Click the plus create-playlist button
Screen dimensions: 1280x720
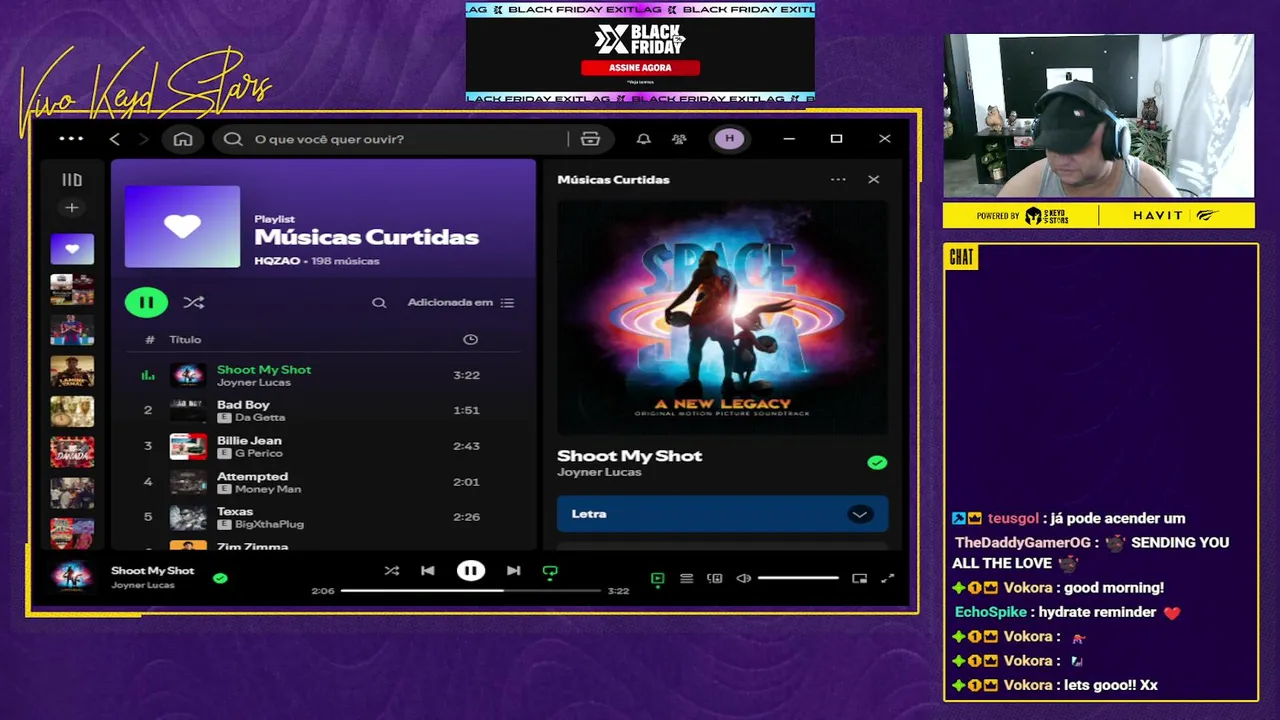click(72, 208)
